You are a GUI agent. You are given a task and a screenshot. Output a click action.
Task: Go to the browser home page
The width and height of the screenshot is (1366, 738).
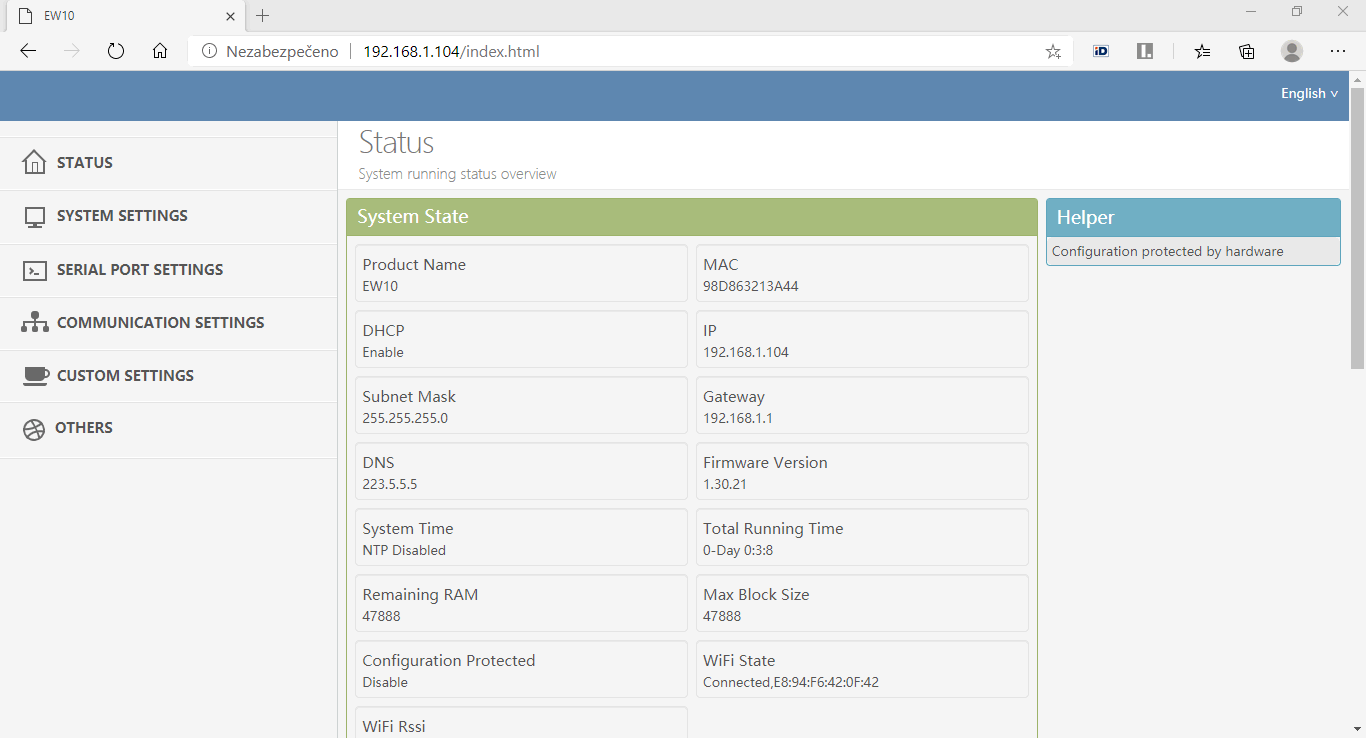160,51
